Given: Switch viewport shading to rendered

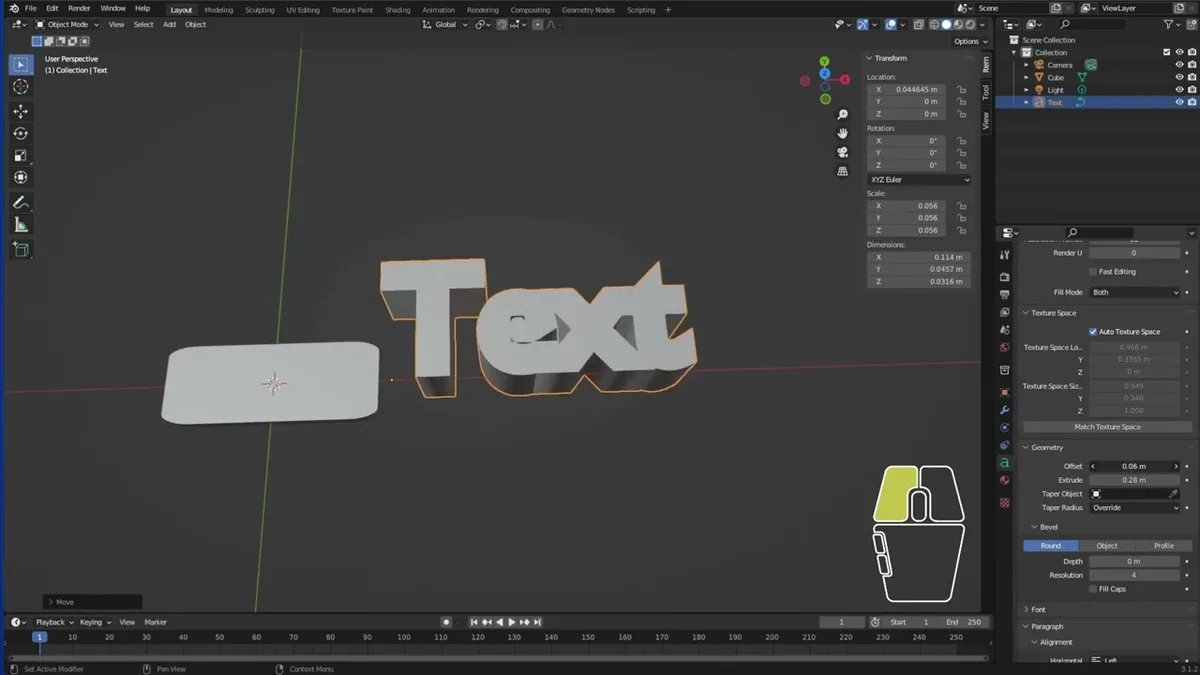Looking at the screenshot, I should (x=969, y=24).
